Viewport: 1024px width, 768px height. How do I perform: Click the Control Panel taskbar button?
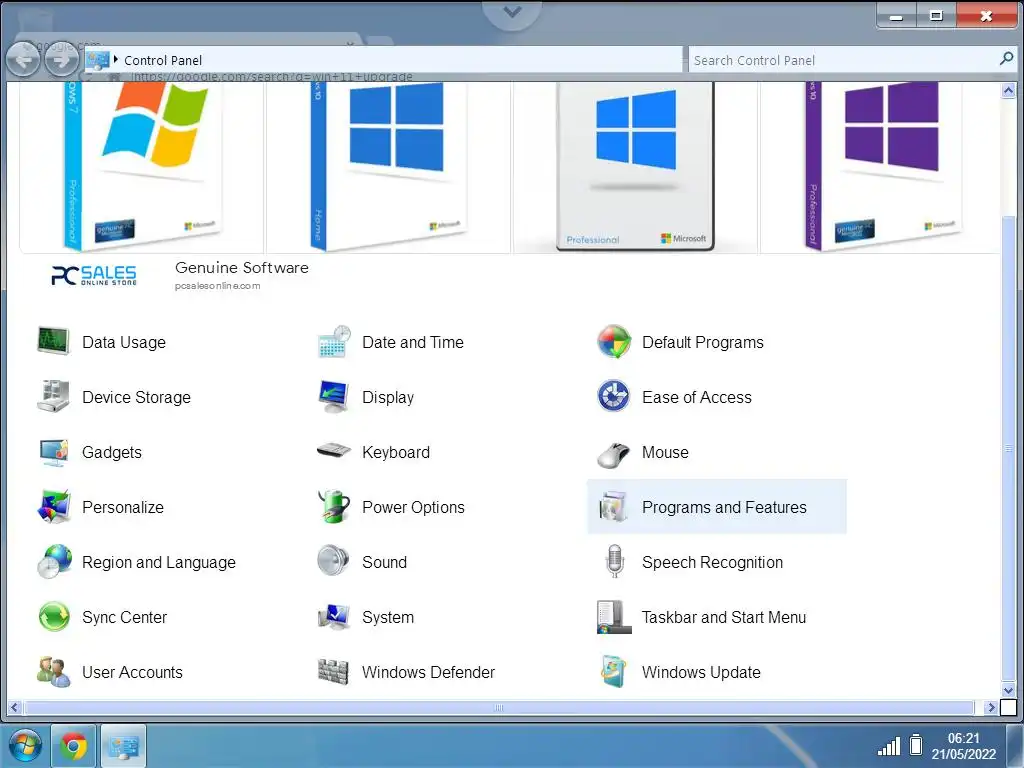(123, 745)
